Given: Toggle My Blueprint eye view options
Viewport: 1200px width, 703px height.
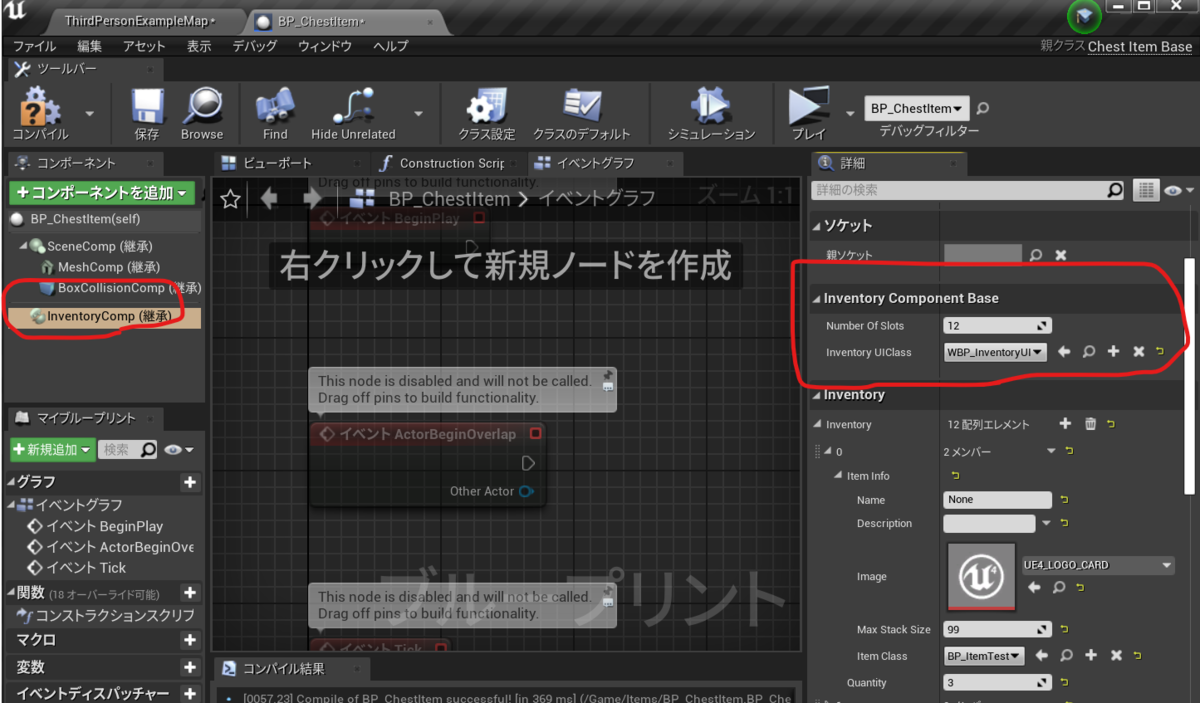Looking at the screenshot, I should [181, 450].
